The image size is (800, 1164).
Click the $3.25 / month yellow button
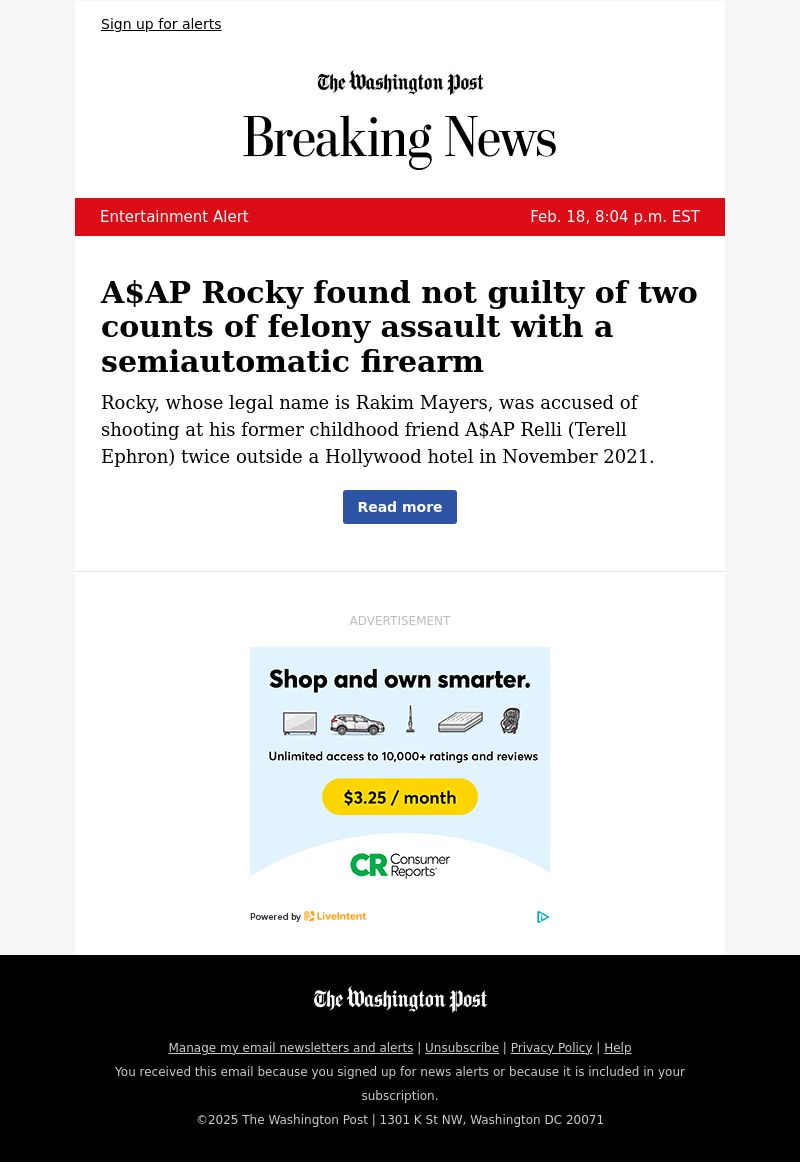[400, 797]
